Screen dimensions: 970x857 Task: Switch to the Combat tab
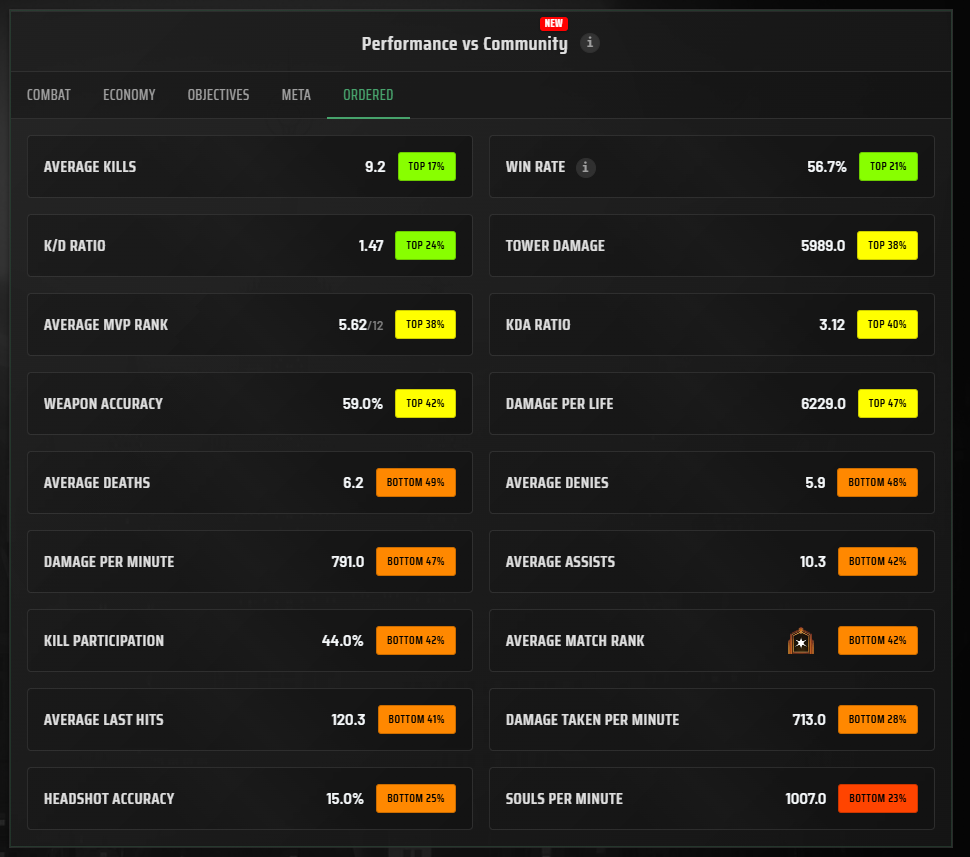49,95
